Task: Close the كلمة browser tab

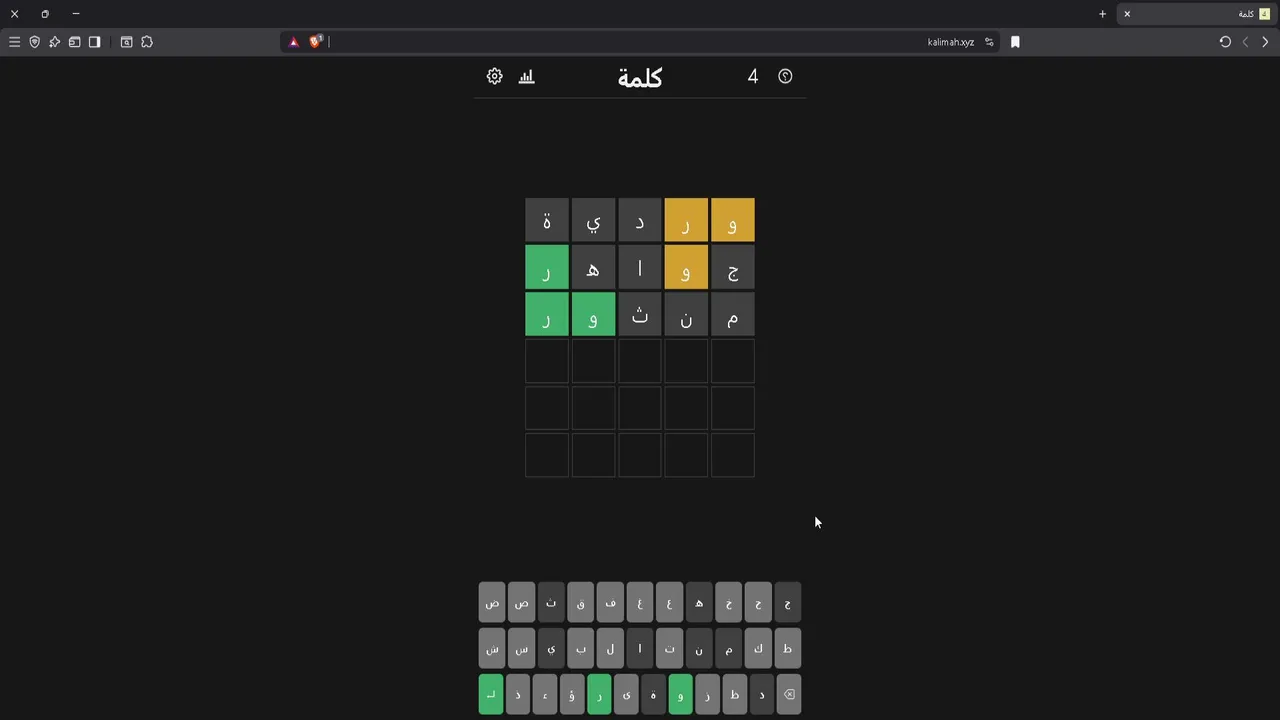Action: (1127, 14)
